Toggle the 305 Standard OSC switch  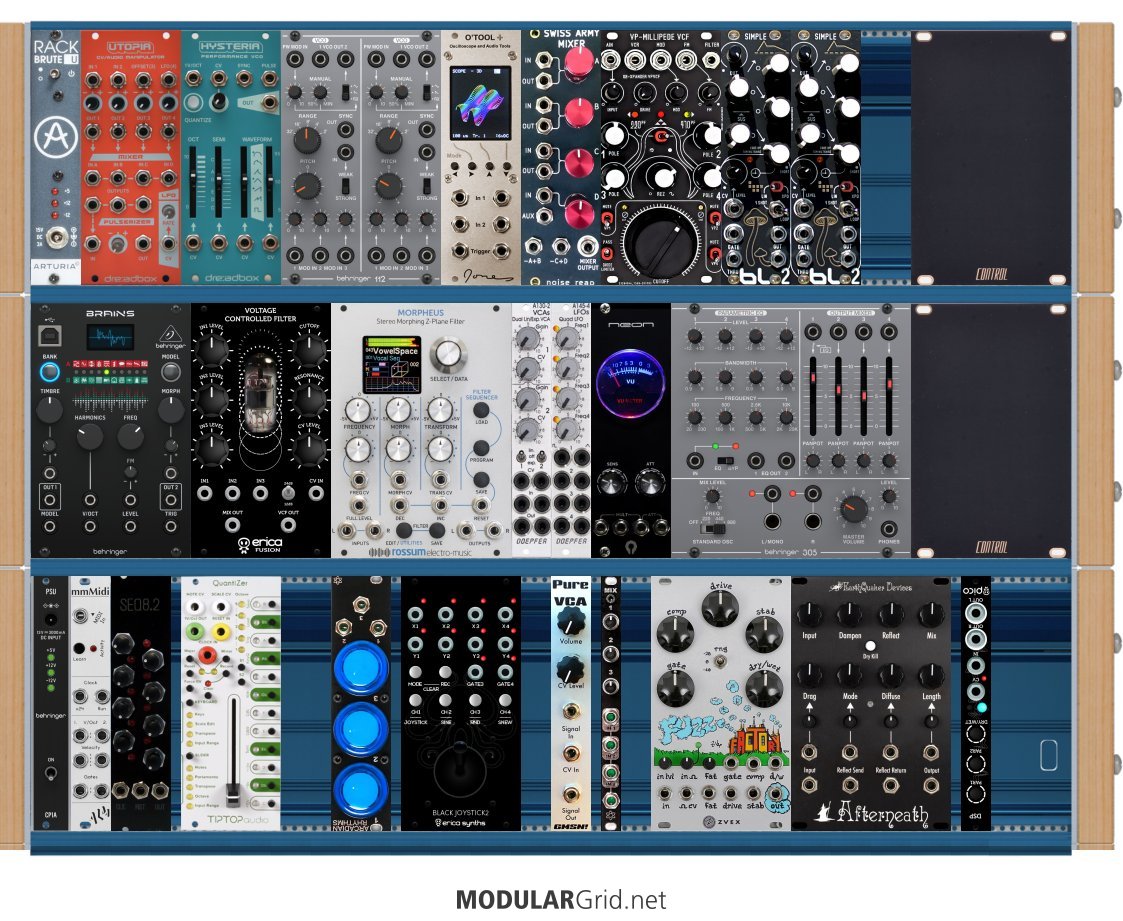coord(712,529)
